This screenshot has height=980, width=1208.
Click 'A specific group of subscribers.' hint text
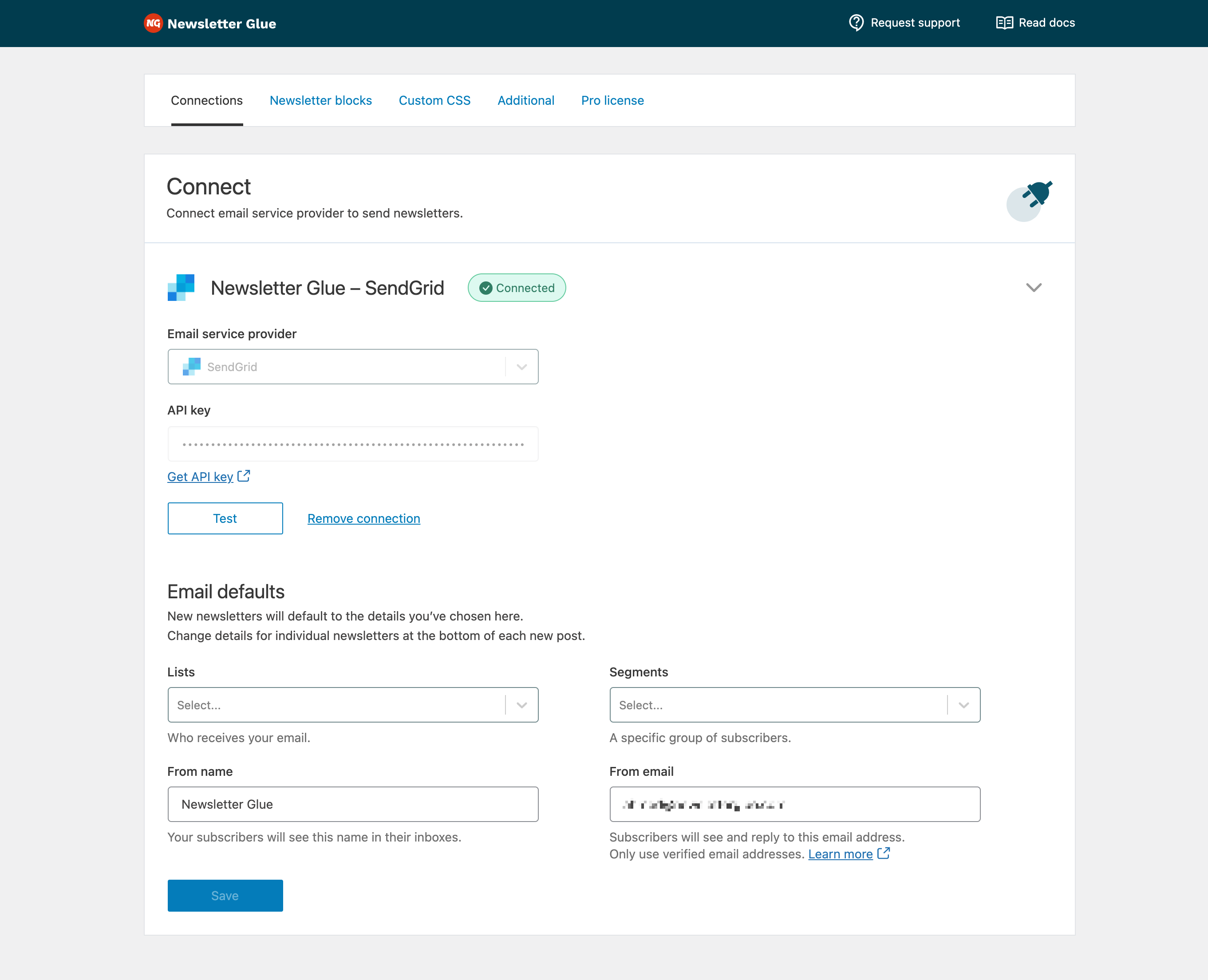point(700,738)
